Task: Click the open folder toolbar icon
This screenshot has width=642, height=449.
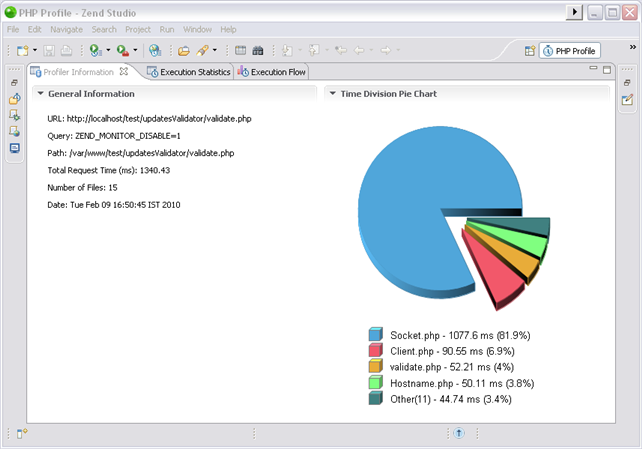Action: tap(184, 50)
